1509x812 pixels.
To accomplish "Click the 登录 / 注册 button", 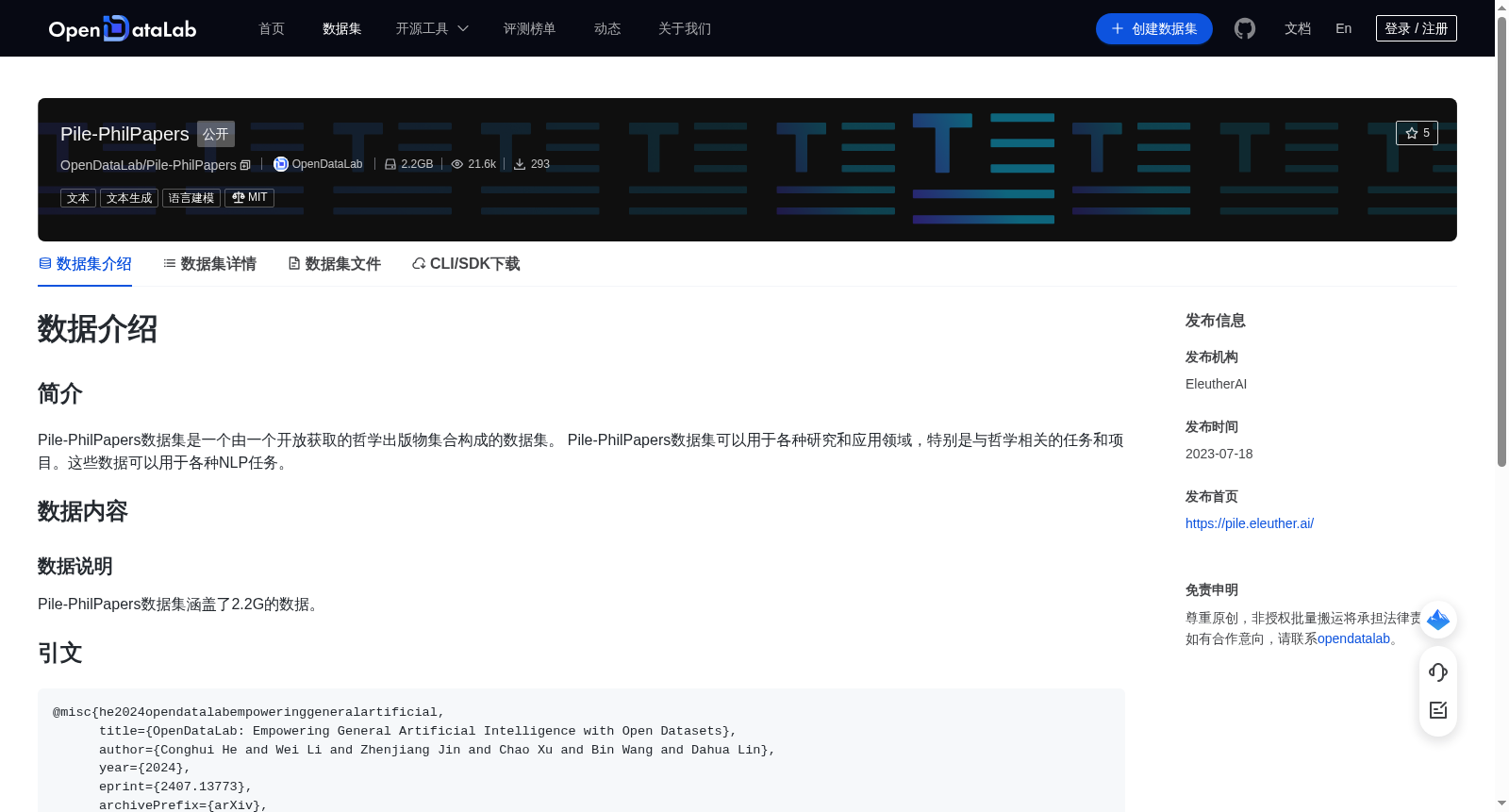I will click(x=1417, y=28).
